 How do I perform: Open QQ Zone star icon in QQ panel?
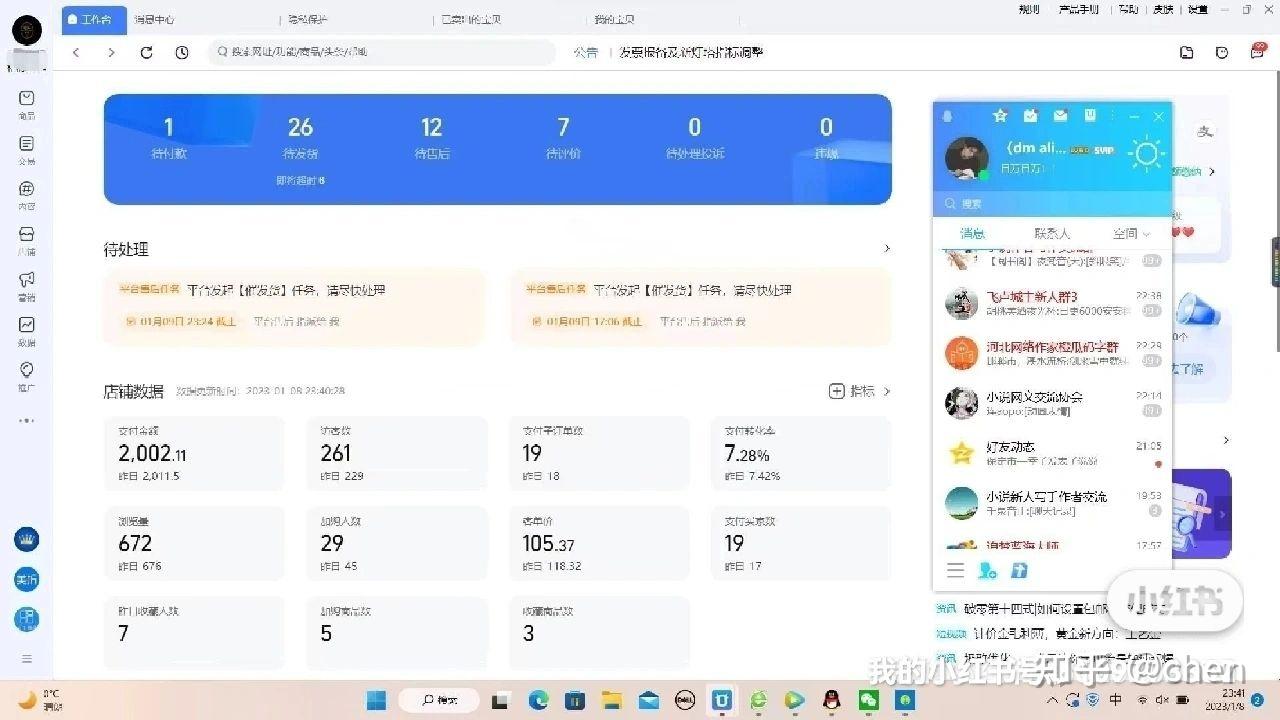tap(999, 116)
